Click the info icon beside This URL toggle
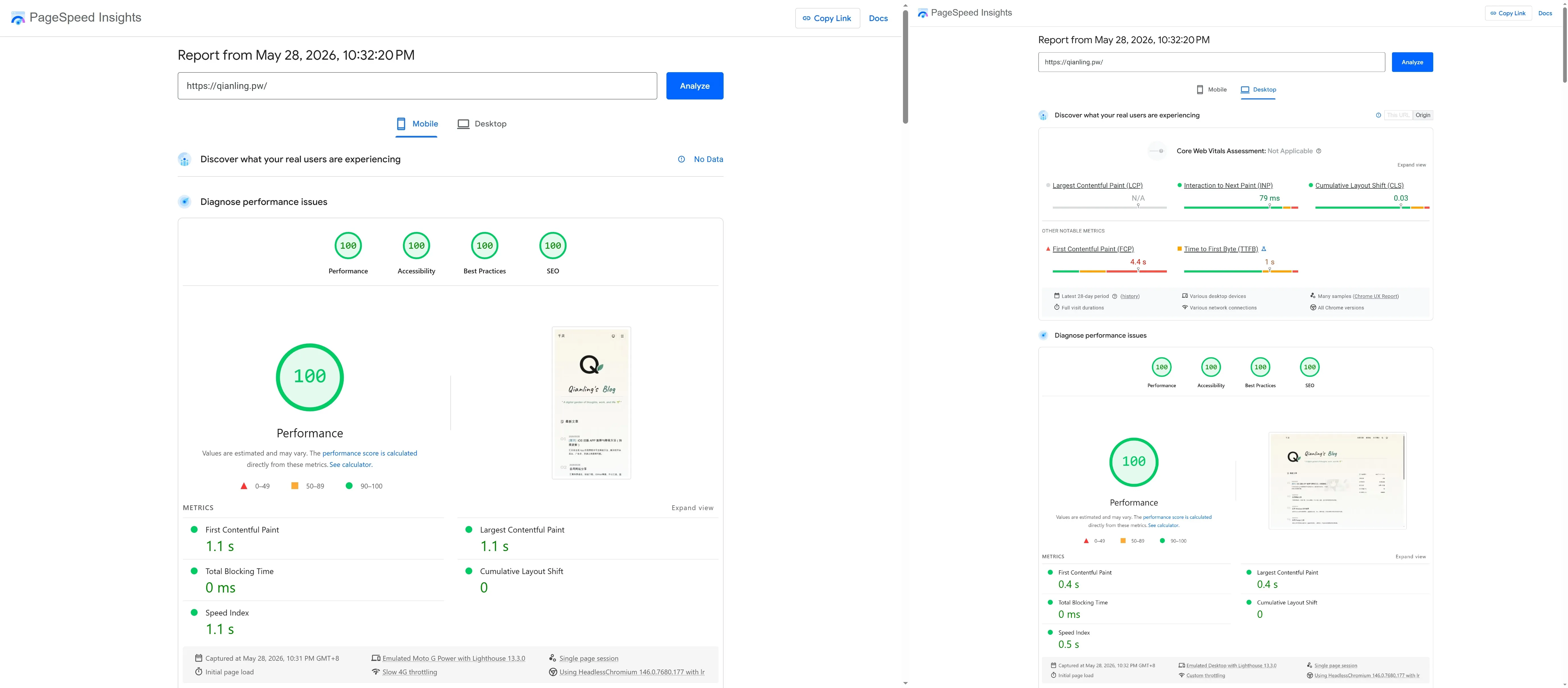1568x688 pixels. tap(1378, 115)
